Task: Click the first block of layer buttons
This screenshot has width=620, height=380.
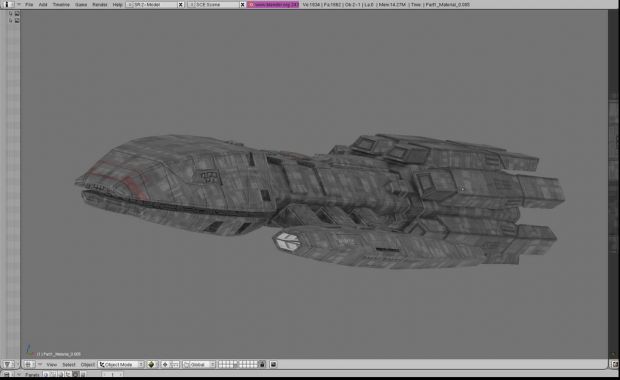Action: [228, 364]
